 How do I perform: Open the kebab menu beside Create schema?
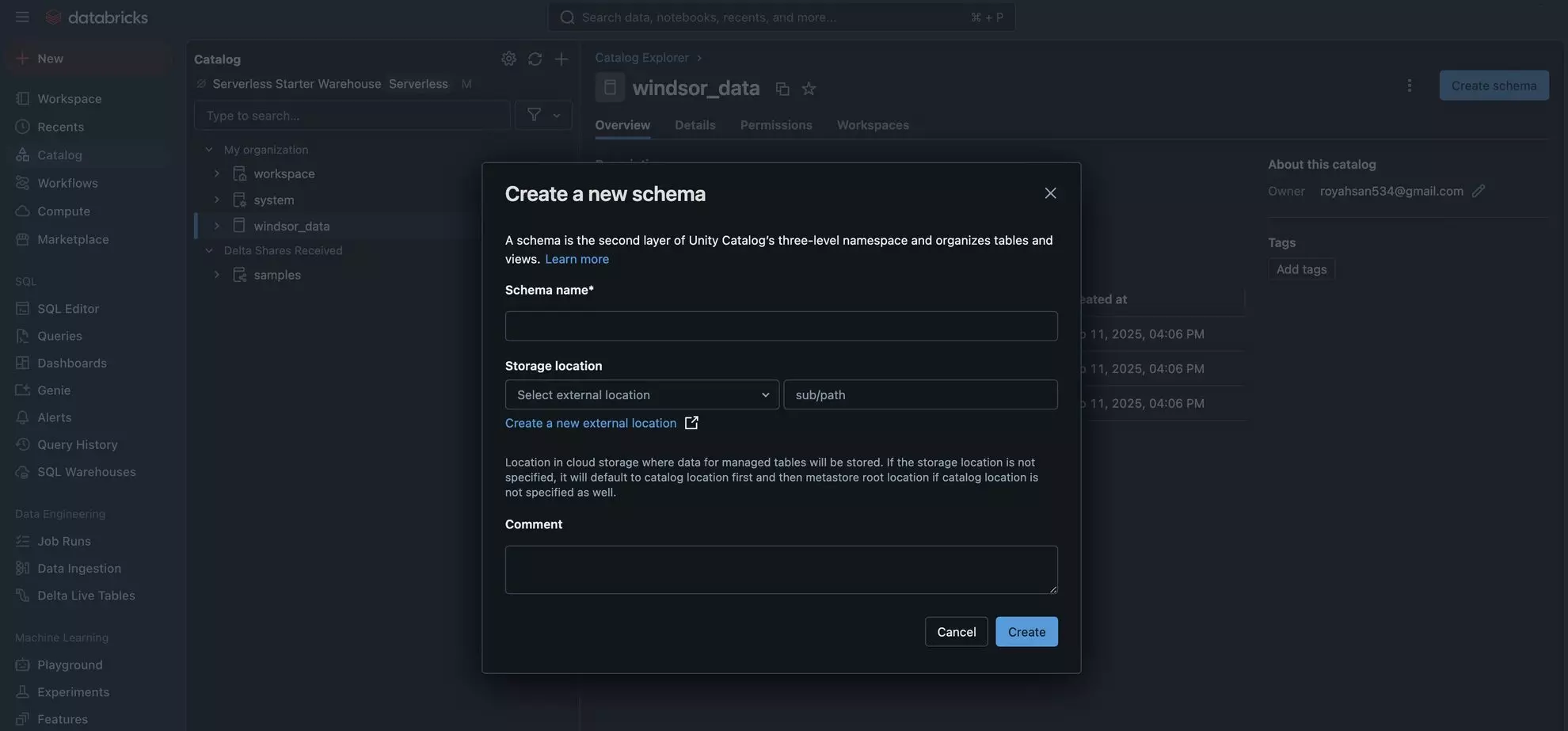[x=1409, y=85]
